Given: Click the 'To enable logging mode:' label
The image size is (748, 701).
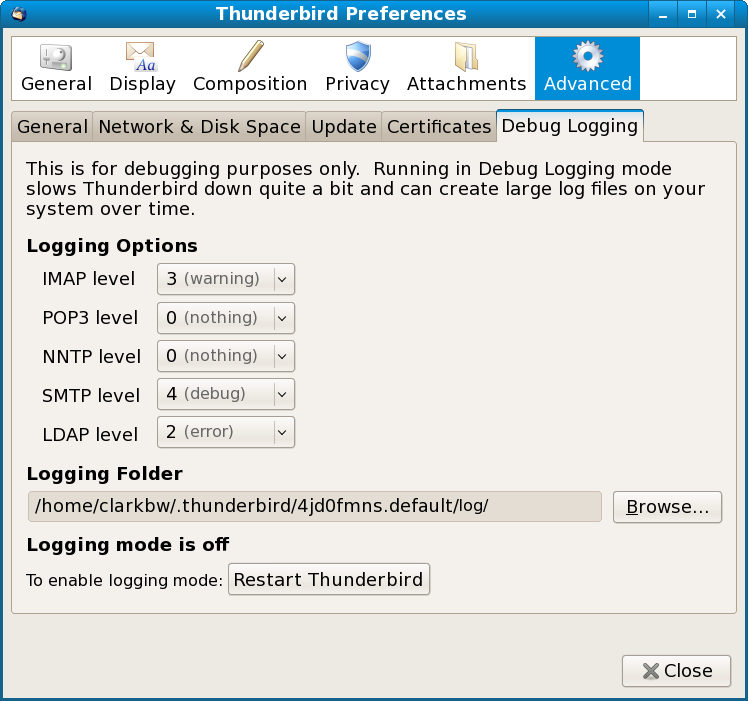Looking at the screenshot, I should (125, 580).
